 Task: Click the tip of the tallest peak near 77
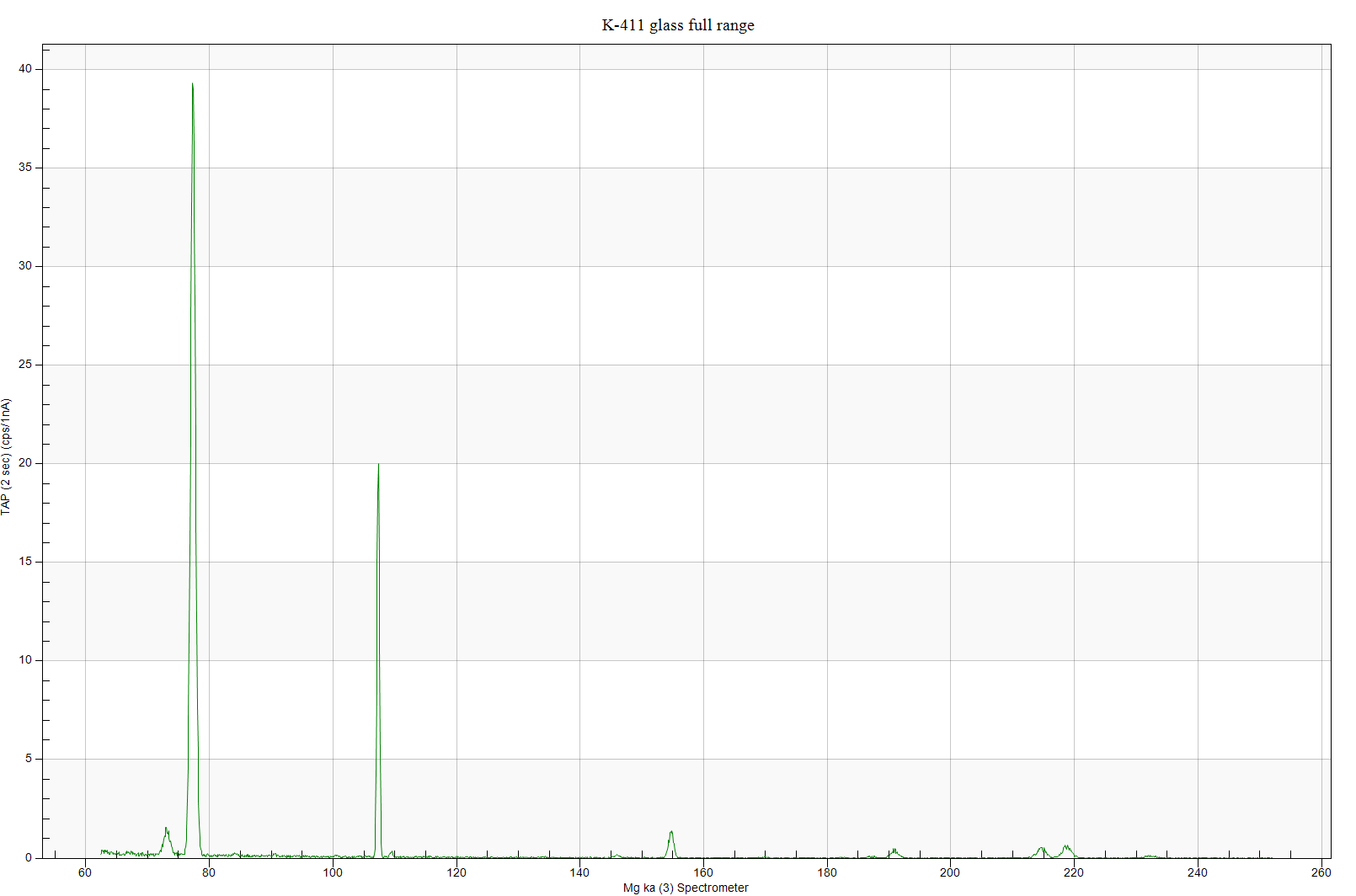pyautogui.click(x=192, y=84)
